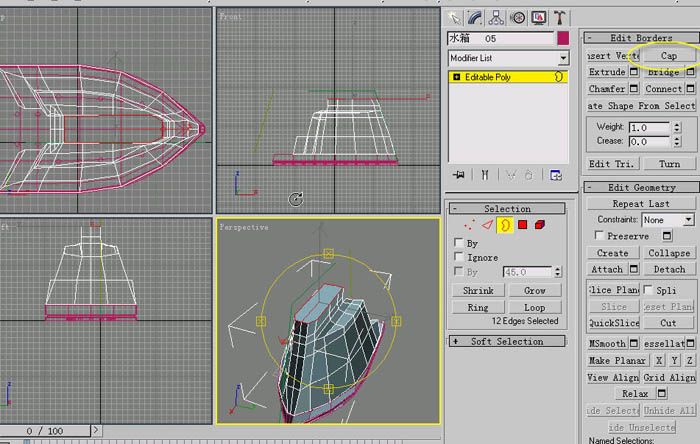Click the Extrude button
Screen dimensions: 700x444
607,72
